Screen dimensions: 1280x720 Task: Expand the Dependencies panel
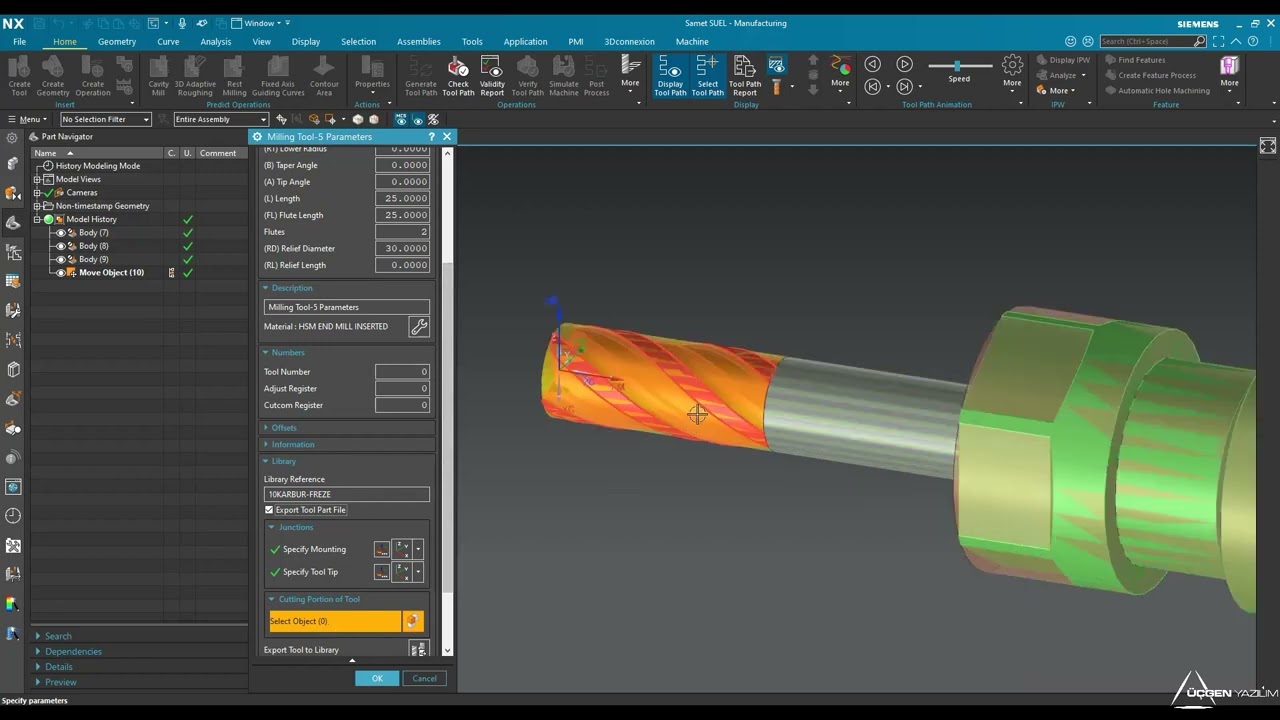tap(73, 652)
